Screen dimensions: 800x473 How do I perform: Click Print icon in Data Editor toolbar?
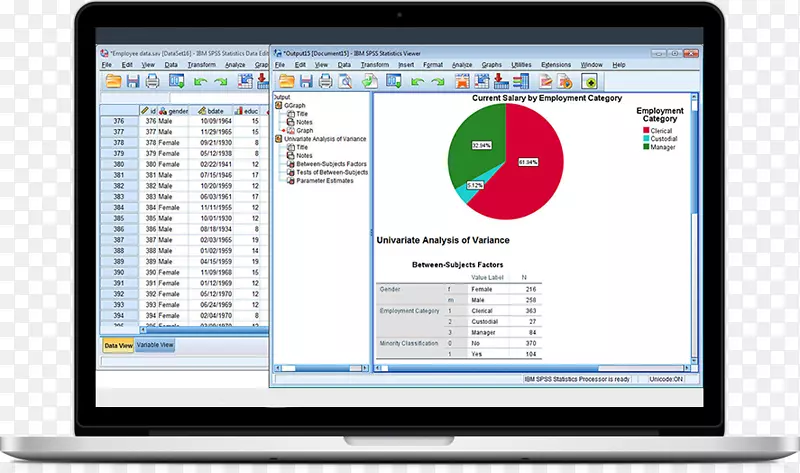pos(152,81)
